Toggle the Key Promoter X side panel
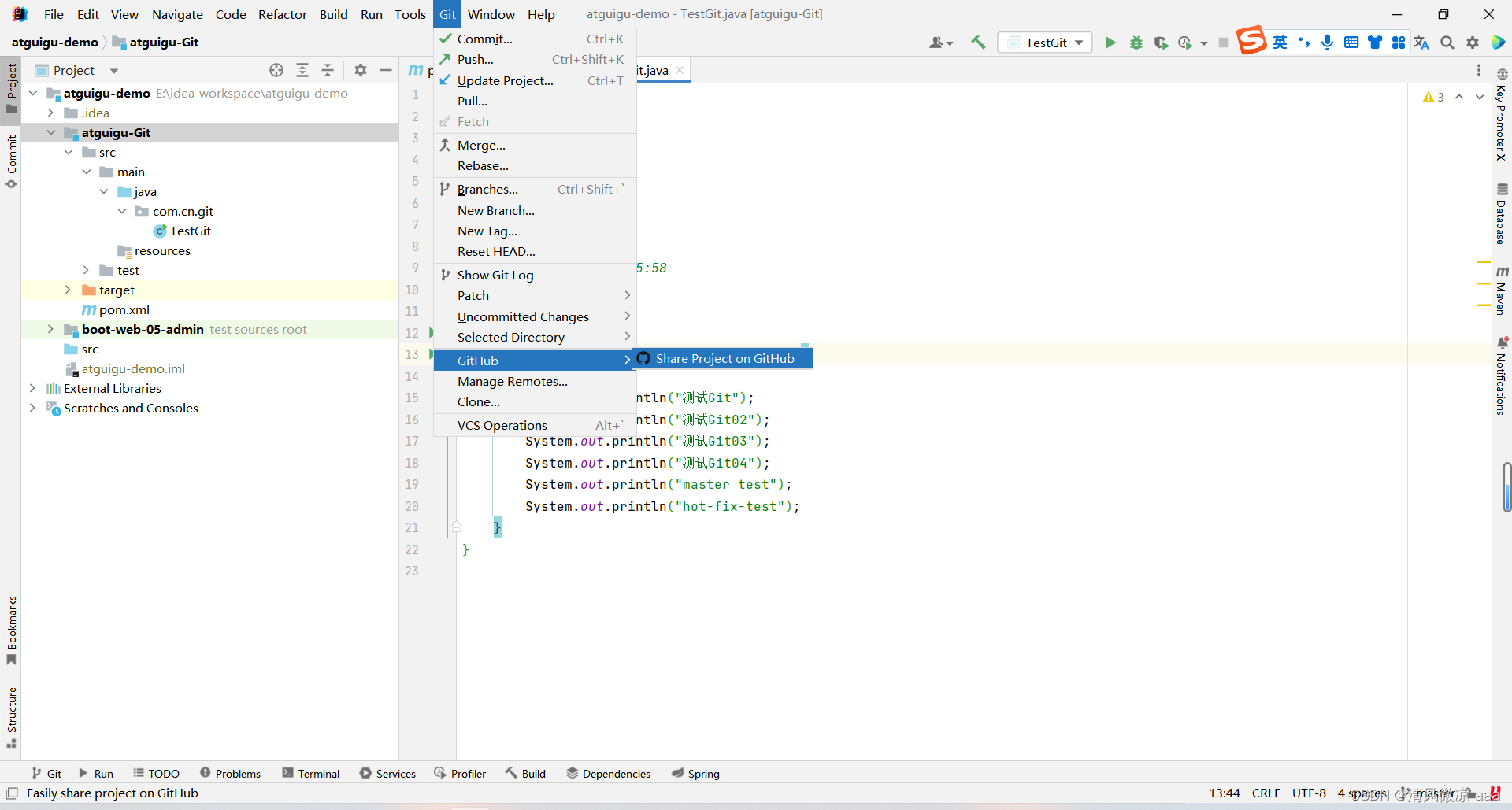This screenshot has height=810, width=1512. click(x=1502, y=114)
